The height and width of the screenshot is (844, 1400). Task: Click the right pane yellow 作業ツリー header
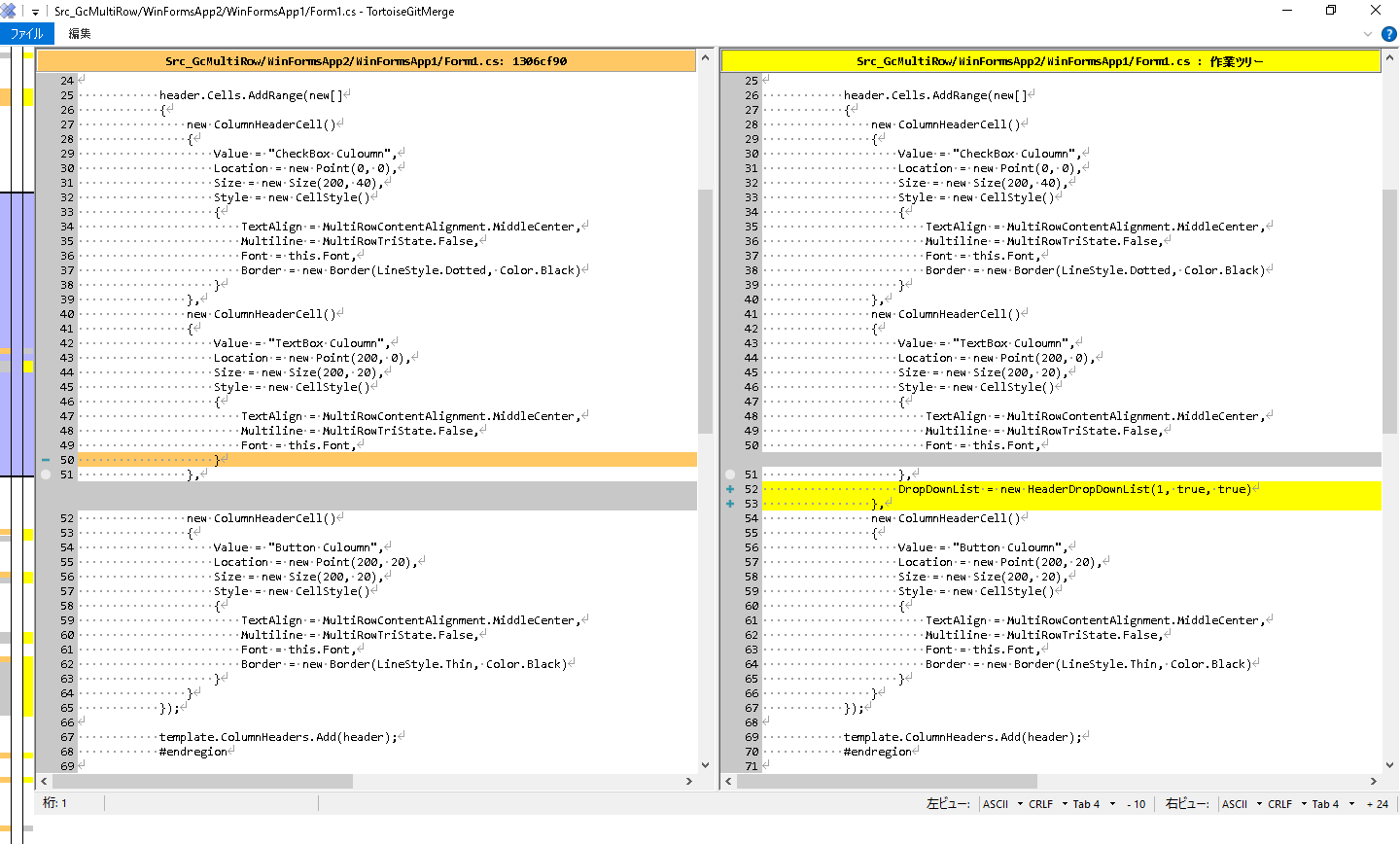(1050, 61)
